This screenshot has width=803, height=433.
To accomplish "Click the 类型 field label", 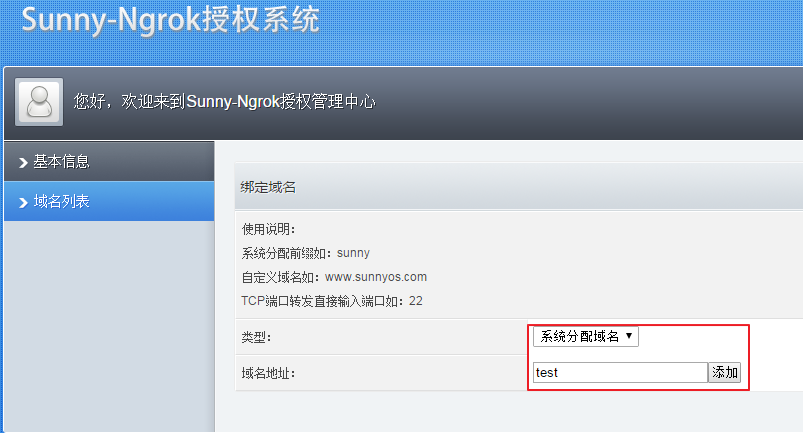I will coord(256,337).
